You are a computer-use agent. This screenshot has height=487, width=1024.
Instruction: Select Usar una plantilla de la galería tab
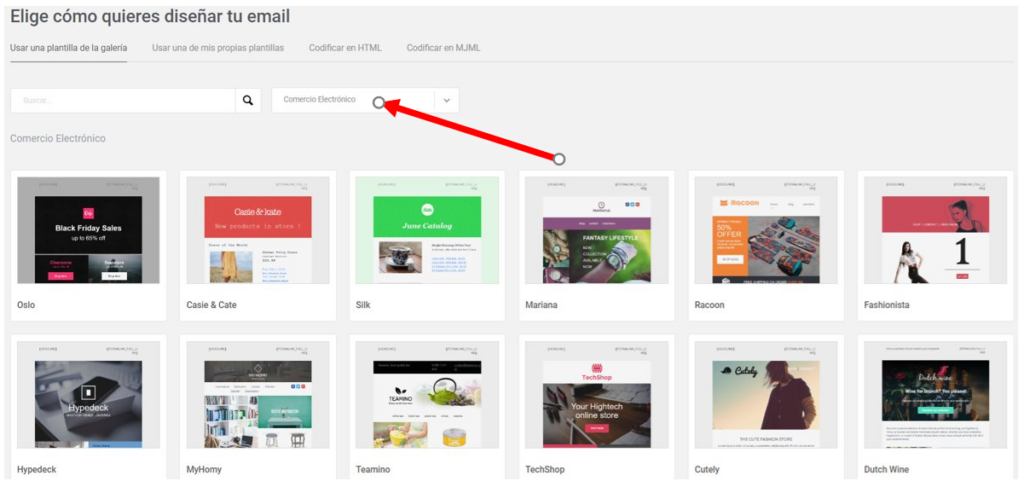click(69, 48)
